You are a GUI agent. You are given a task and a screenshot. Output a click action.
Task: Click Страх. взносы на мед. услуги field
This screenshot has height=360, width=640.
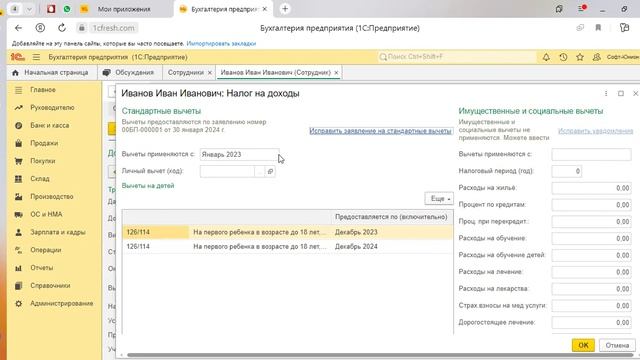(x=591, y=306)
